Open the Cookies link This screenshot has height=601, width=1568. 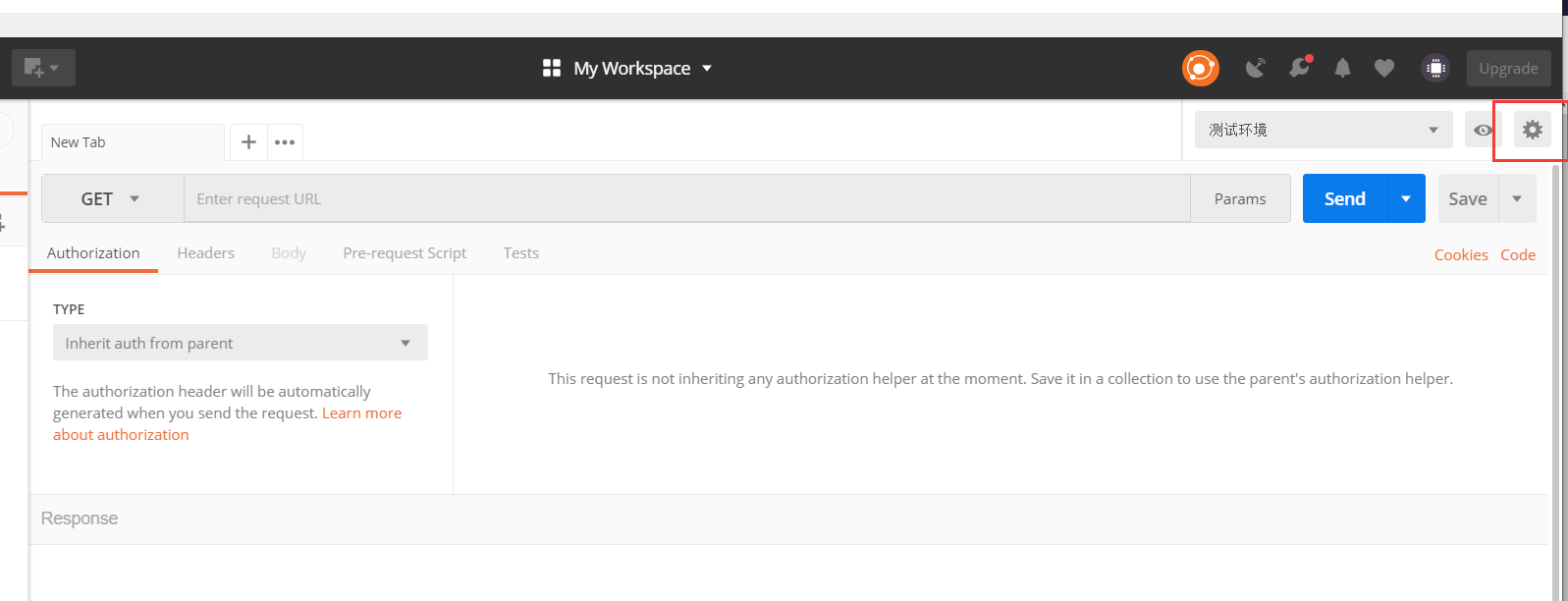coord(1460,255)
